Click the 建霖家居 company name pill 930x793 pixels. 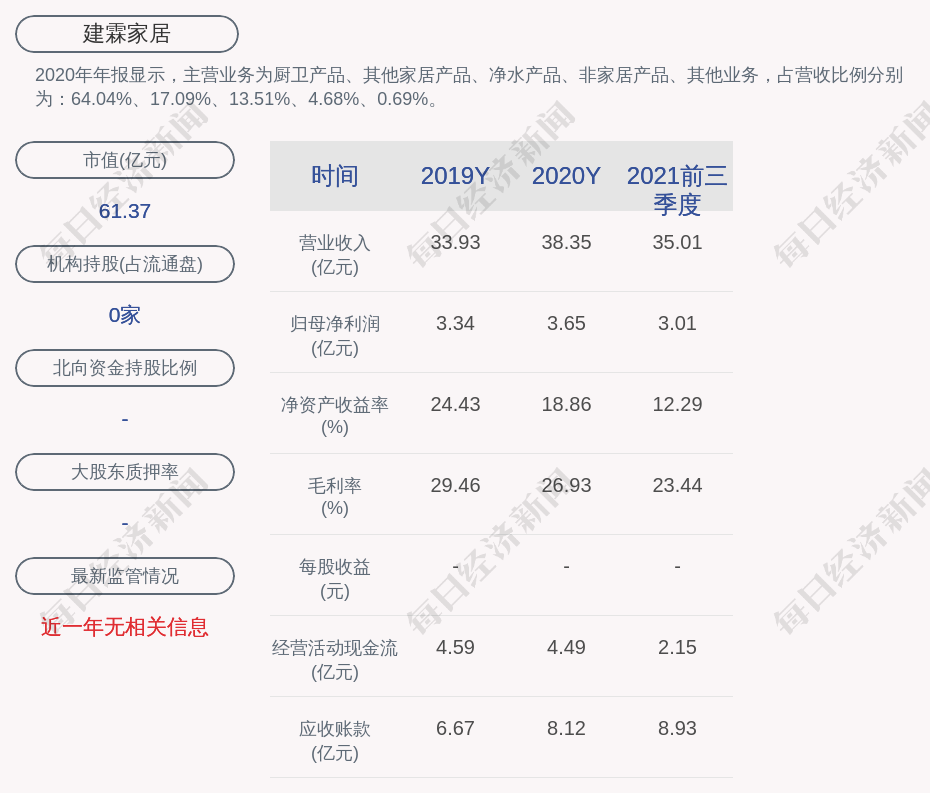[x=127, y=34]
